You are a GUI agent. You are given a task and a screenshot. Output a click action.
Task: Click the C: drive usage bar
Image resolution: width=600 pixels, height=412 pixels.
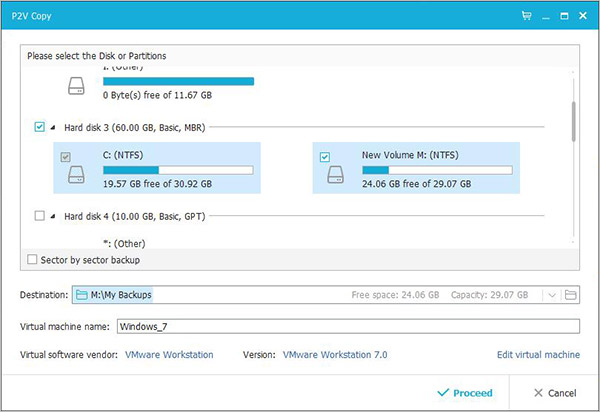(x=178, y=170)
